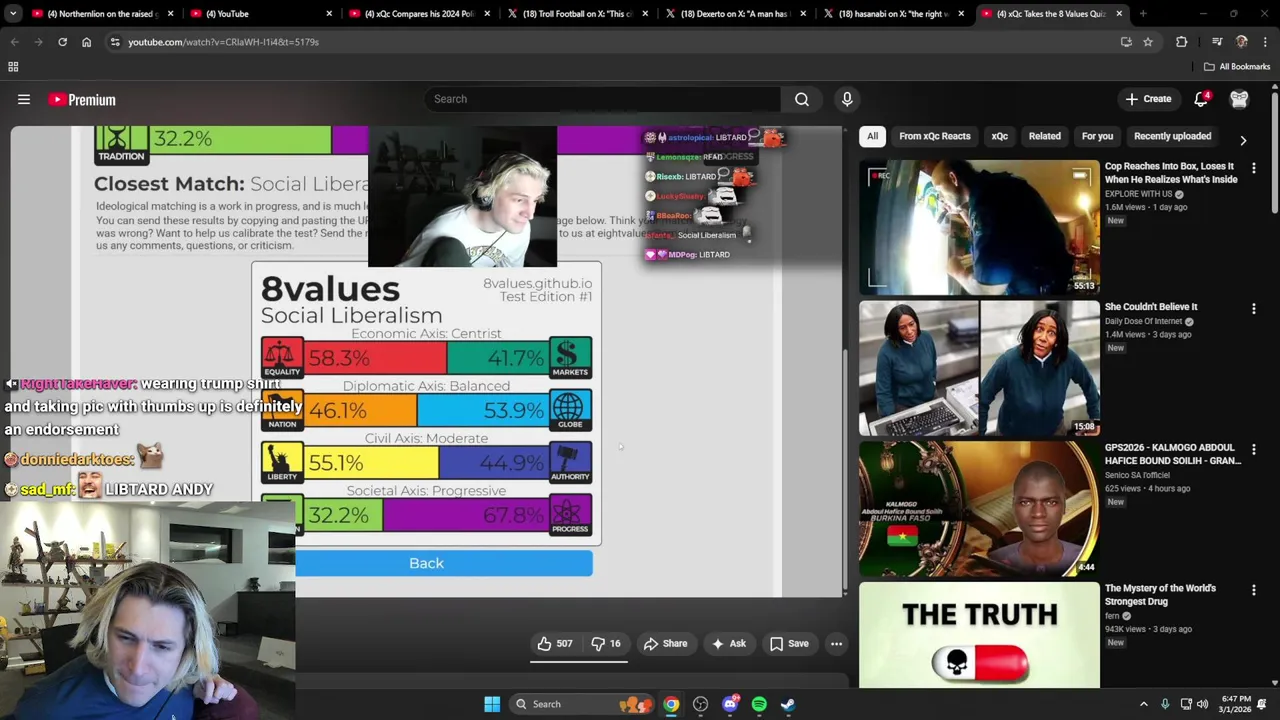Open the Discord taskbar icon
The width and height of the screenshot is (1280, 720).
[730, 704]
